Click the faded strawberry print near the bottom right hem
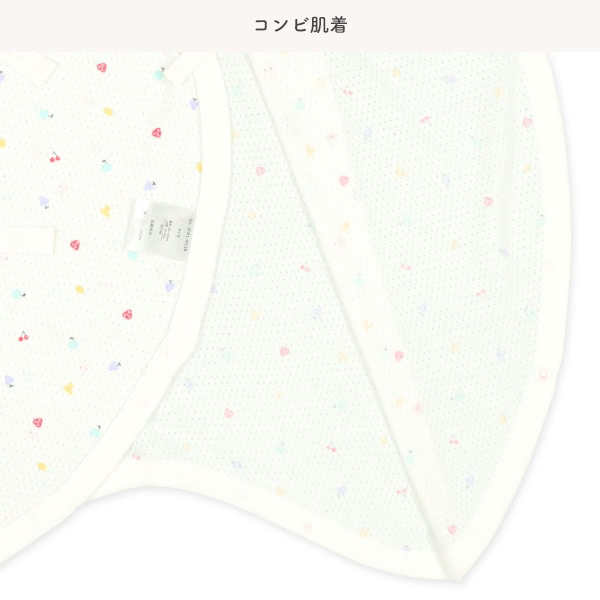The image size is (600, 600). 452,530
